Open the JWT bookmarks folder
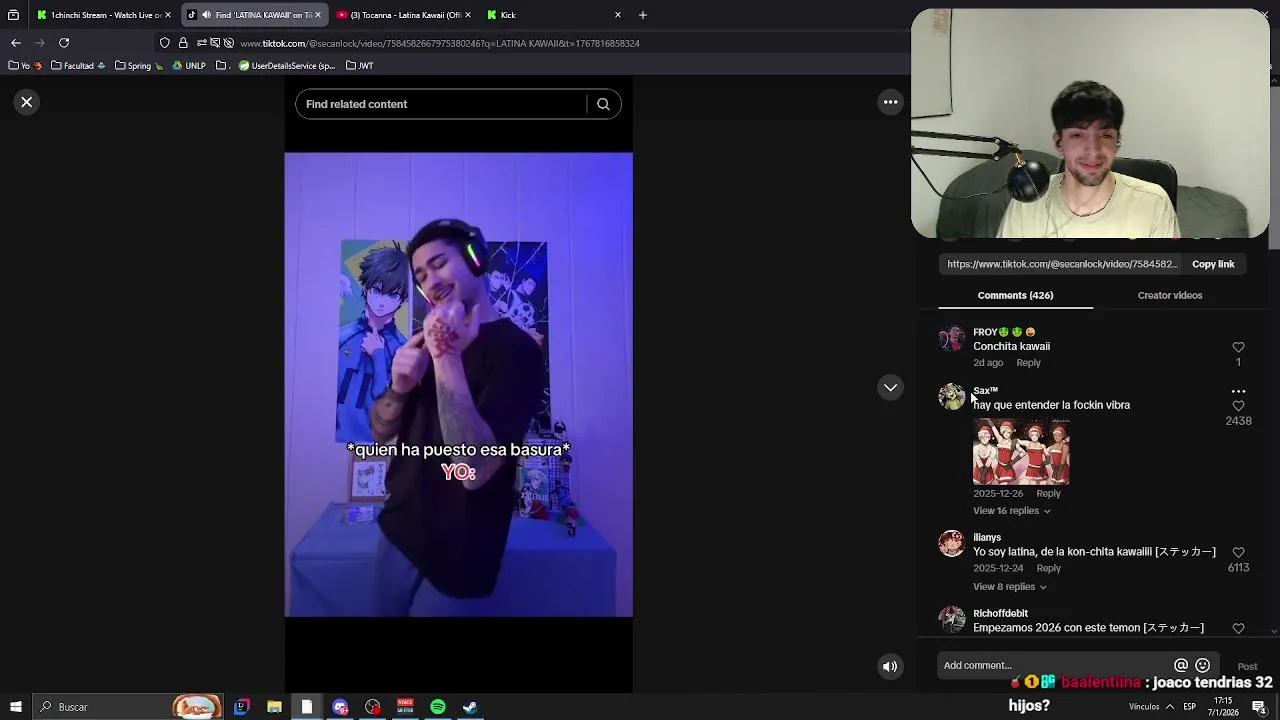 (360, 66)
